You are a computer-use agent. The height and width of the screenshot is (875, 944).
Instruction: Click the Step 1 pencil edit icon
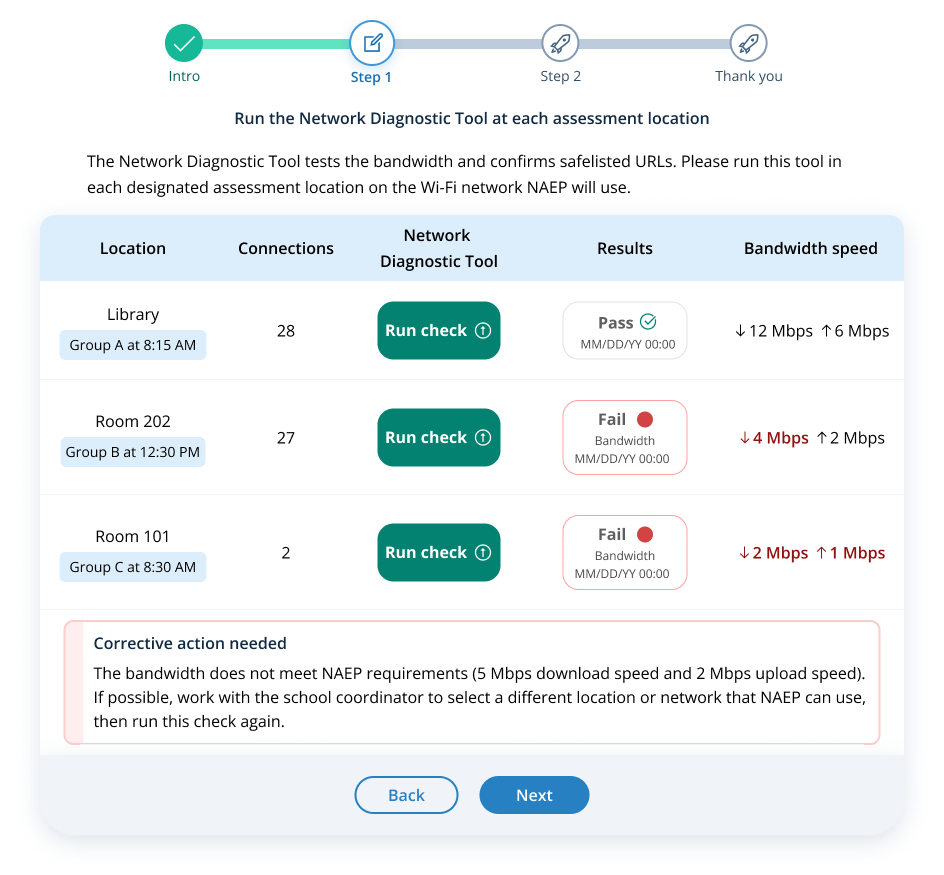(x=372, y=44)
